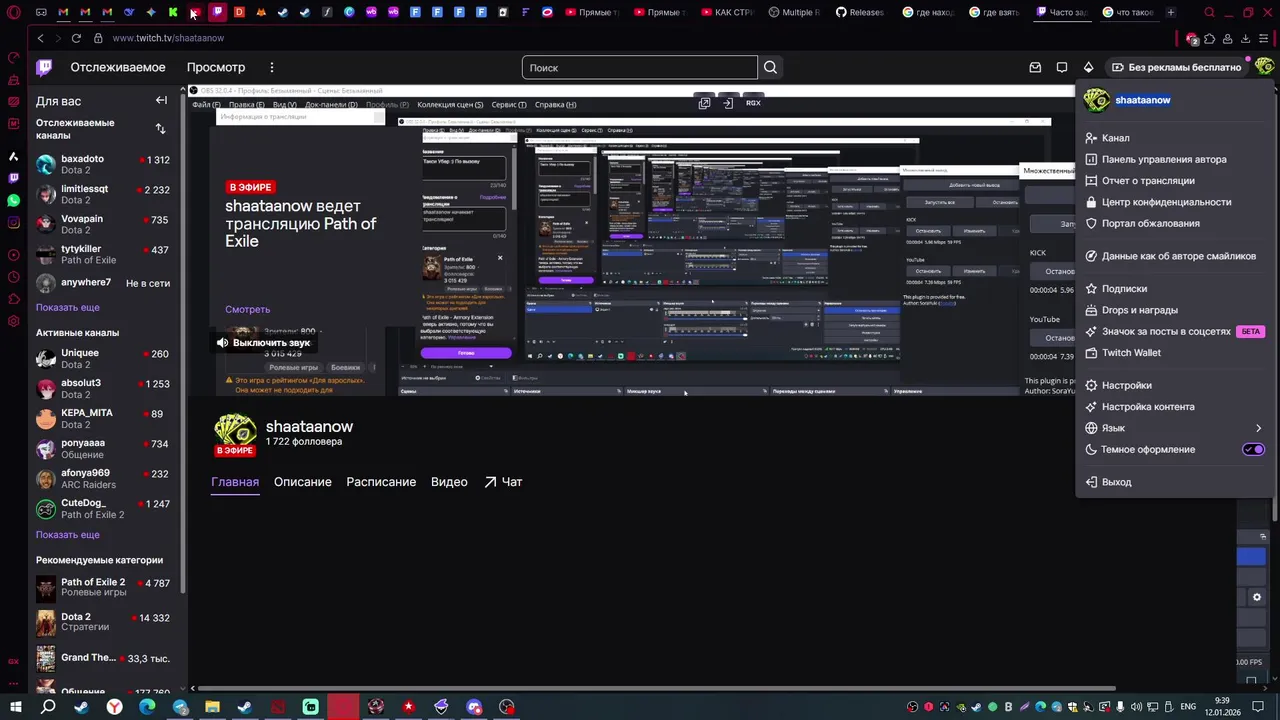Image resolution: width=1280 pixels, height=720 pixels.
Task: Click the user avatar in the top bar
Action: tap(1264, 67)
